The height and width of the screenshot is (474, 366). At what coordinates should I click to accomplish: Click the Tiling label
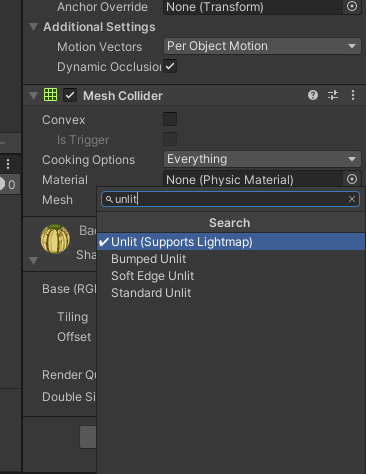73,317
